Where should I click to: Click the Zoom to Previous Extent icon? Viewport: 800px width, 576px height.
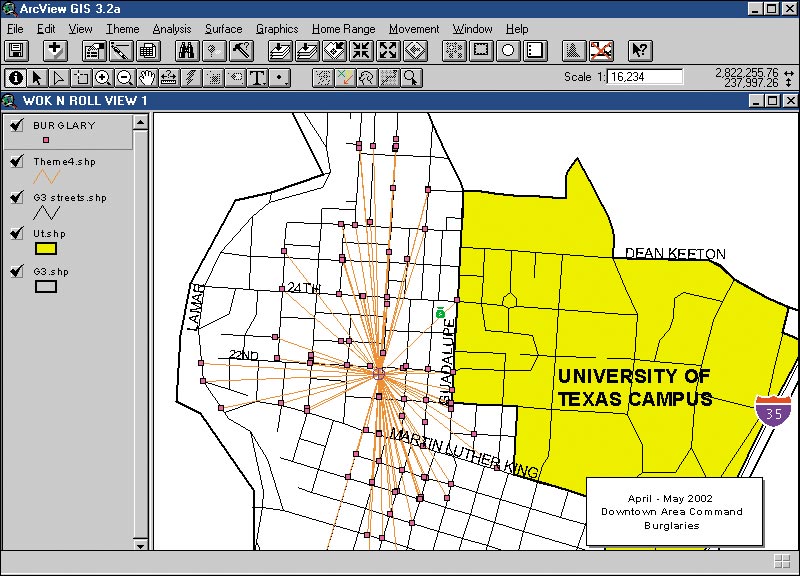pyautogui.click(x=415, y=51)
